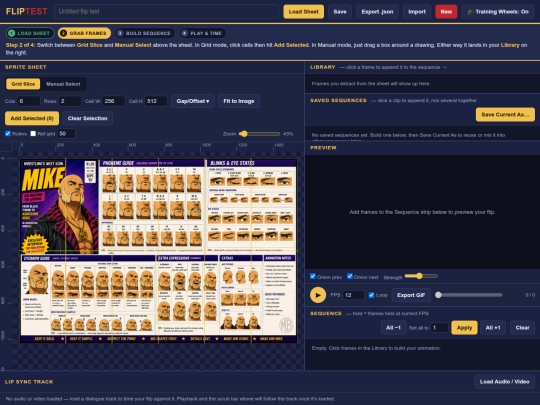The height and width of the screenshot is (405, 540).
Task: Enable or disable the Rulers checkbox
Action: coord(8,134)
